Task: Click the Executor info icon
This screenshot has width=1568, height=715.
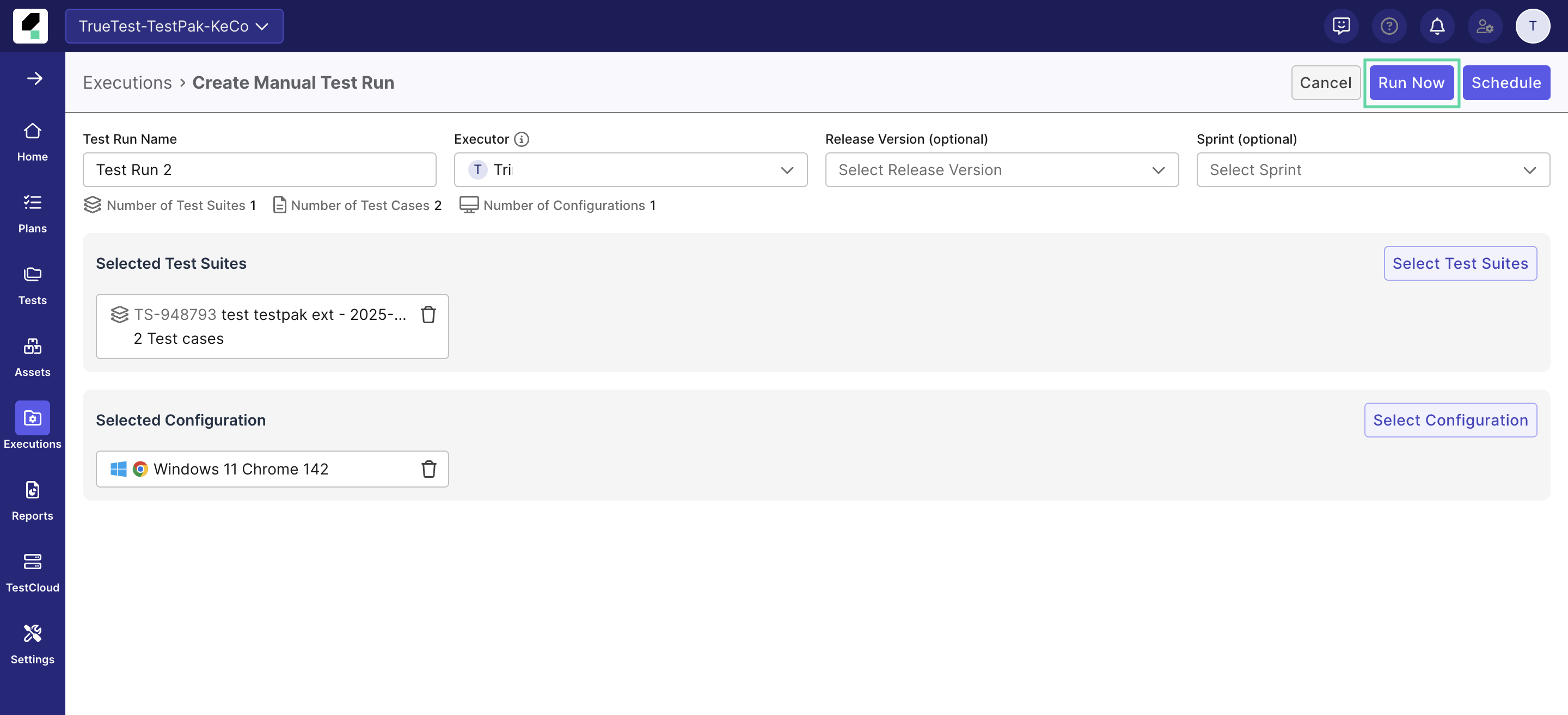Action: click(x=522, y=139)
